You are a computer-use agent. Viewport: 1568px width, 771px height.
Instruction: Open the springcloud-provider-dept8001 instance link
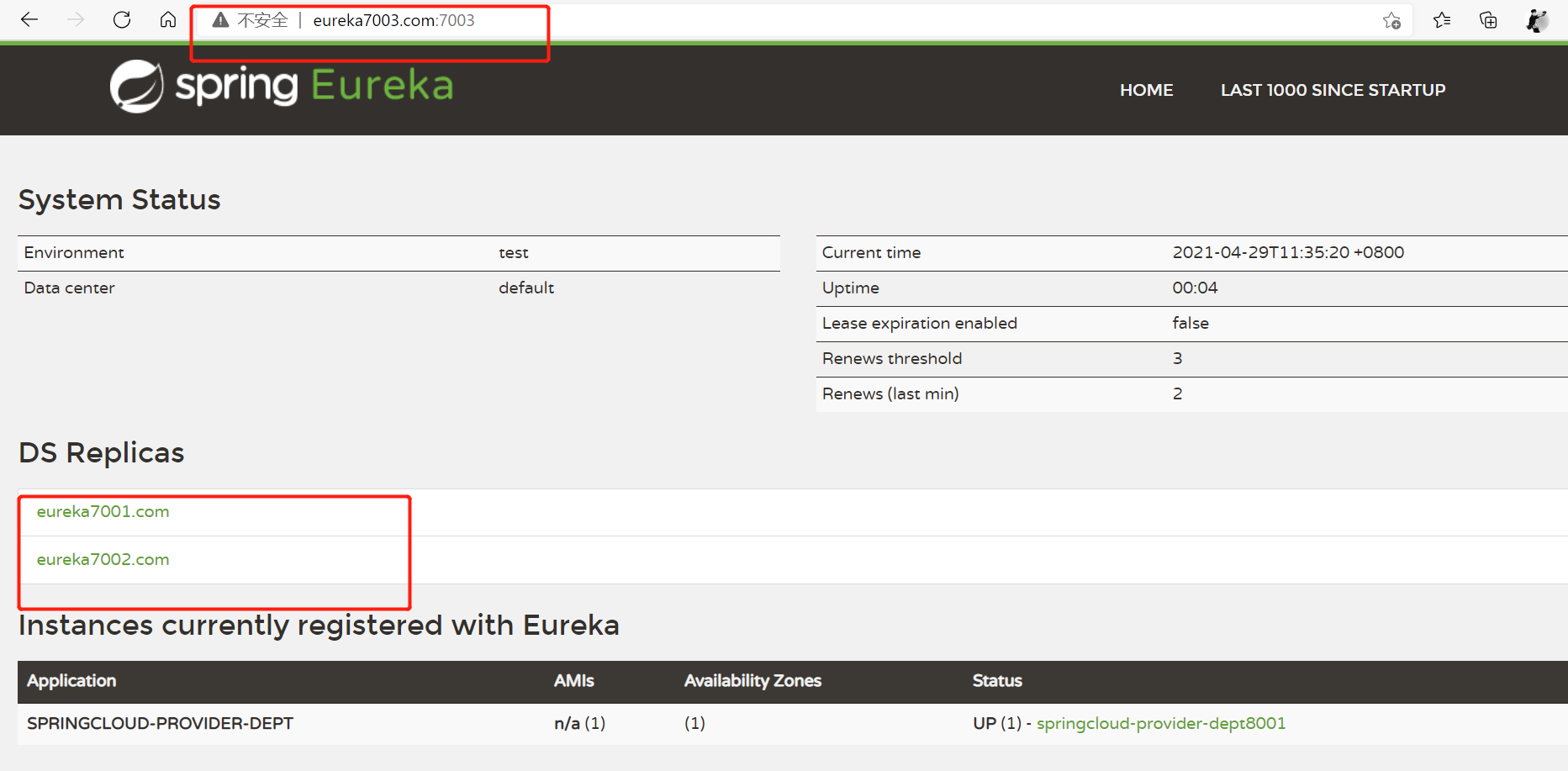[x=1161, y=723]
